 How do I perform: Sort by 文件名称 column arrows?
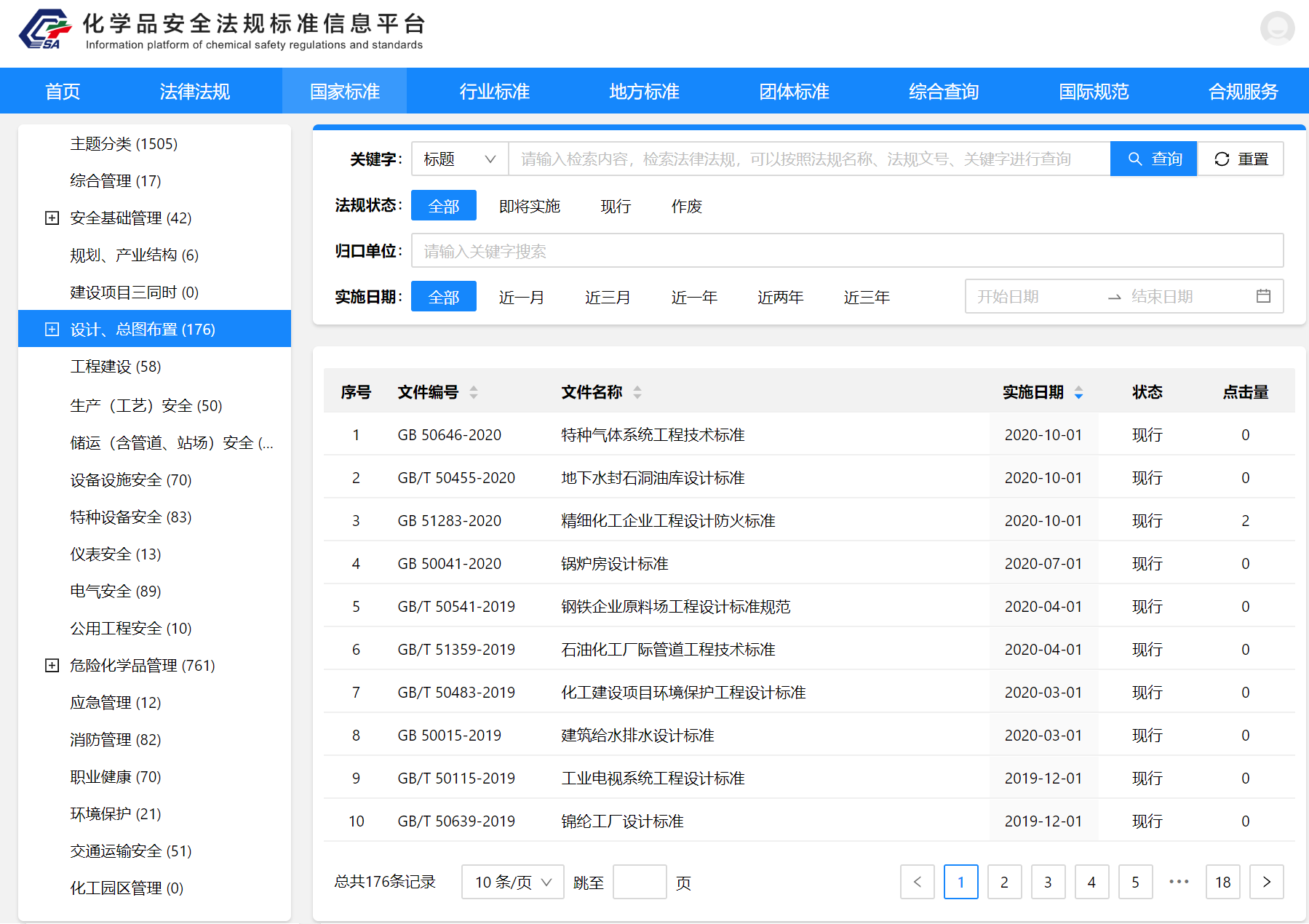637,393
